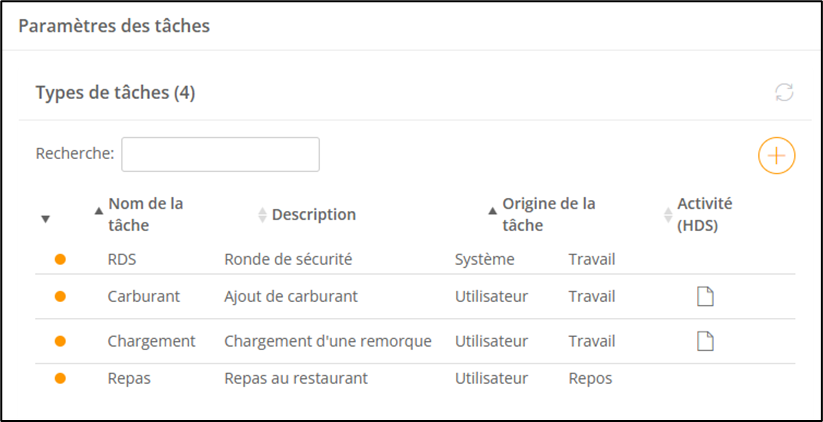Image resolution: width=823 pixels, height=422 pixels.
Task: Click the orange status dot for RDS
Action: [x=60, y=259]
